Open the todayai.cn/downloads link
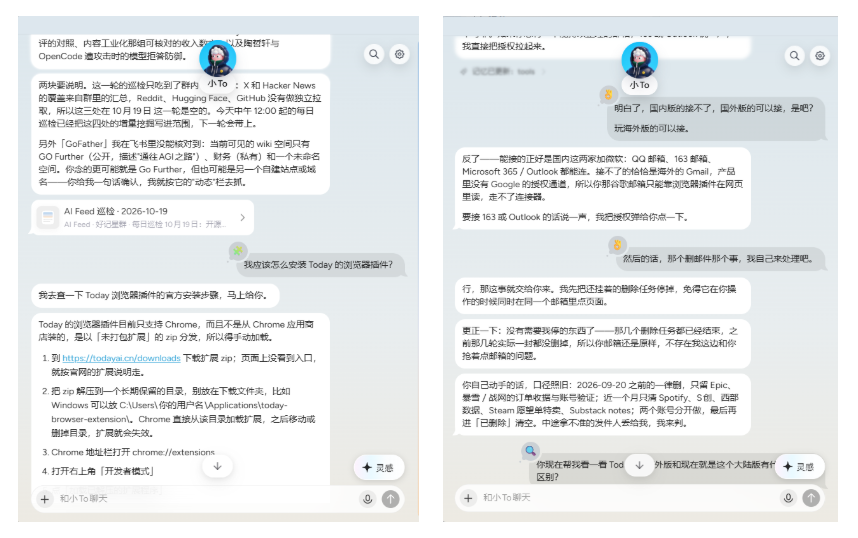The width and height of the screenshot is (858, 538). (x=121, y=358)
